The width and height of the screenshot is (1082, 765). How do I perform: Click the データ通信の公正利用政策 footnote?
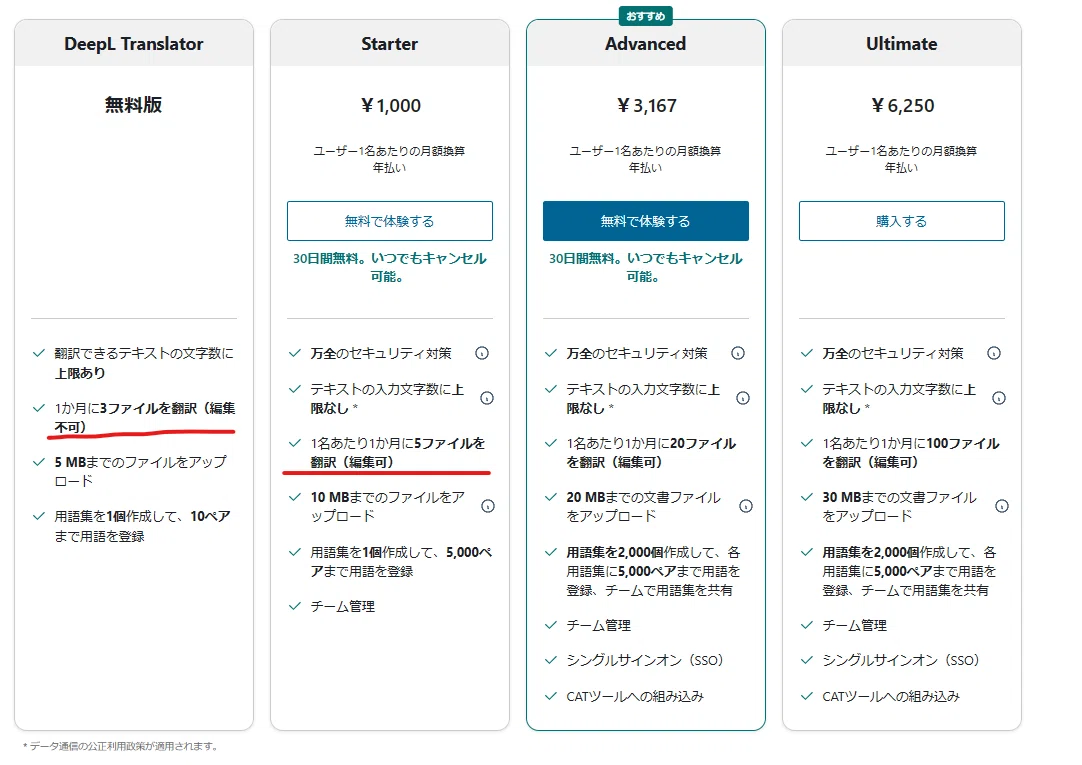[x=121, y=746]
